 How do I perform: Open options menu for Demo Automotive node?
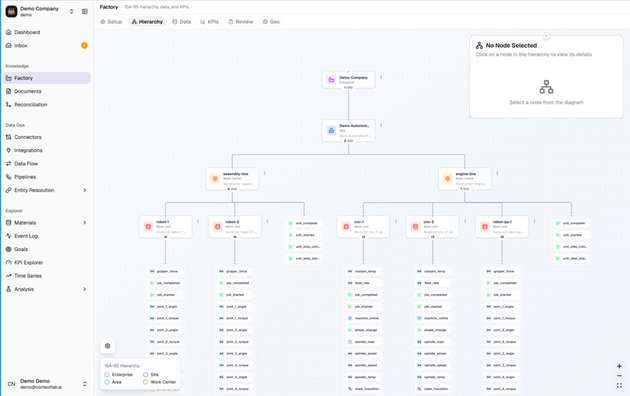coord(381,125)
